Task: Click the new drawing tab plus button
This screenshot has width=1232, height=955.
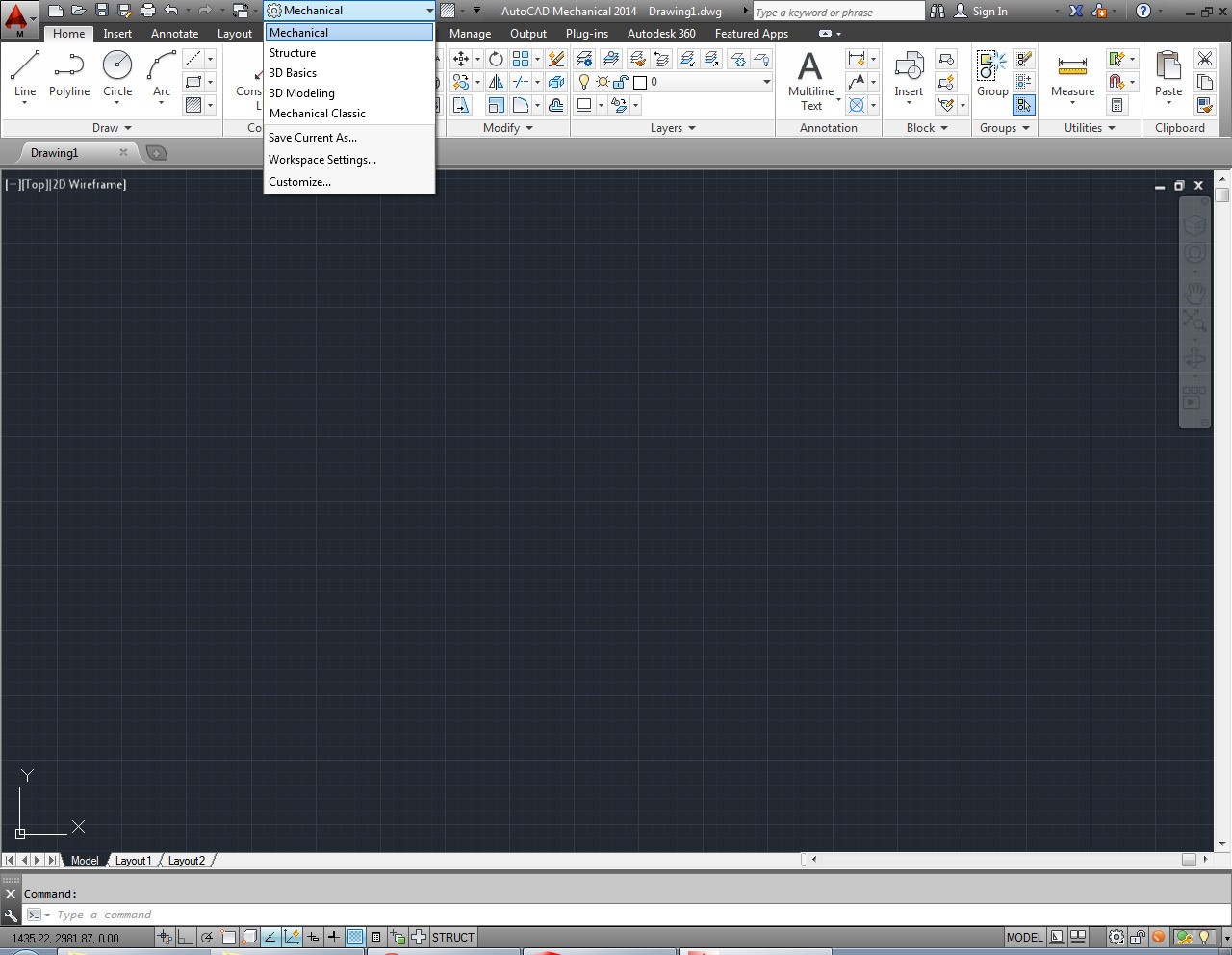Action: tap(156, 153)
